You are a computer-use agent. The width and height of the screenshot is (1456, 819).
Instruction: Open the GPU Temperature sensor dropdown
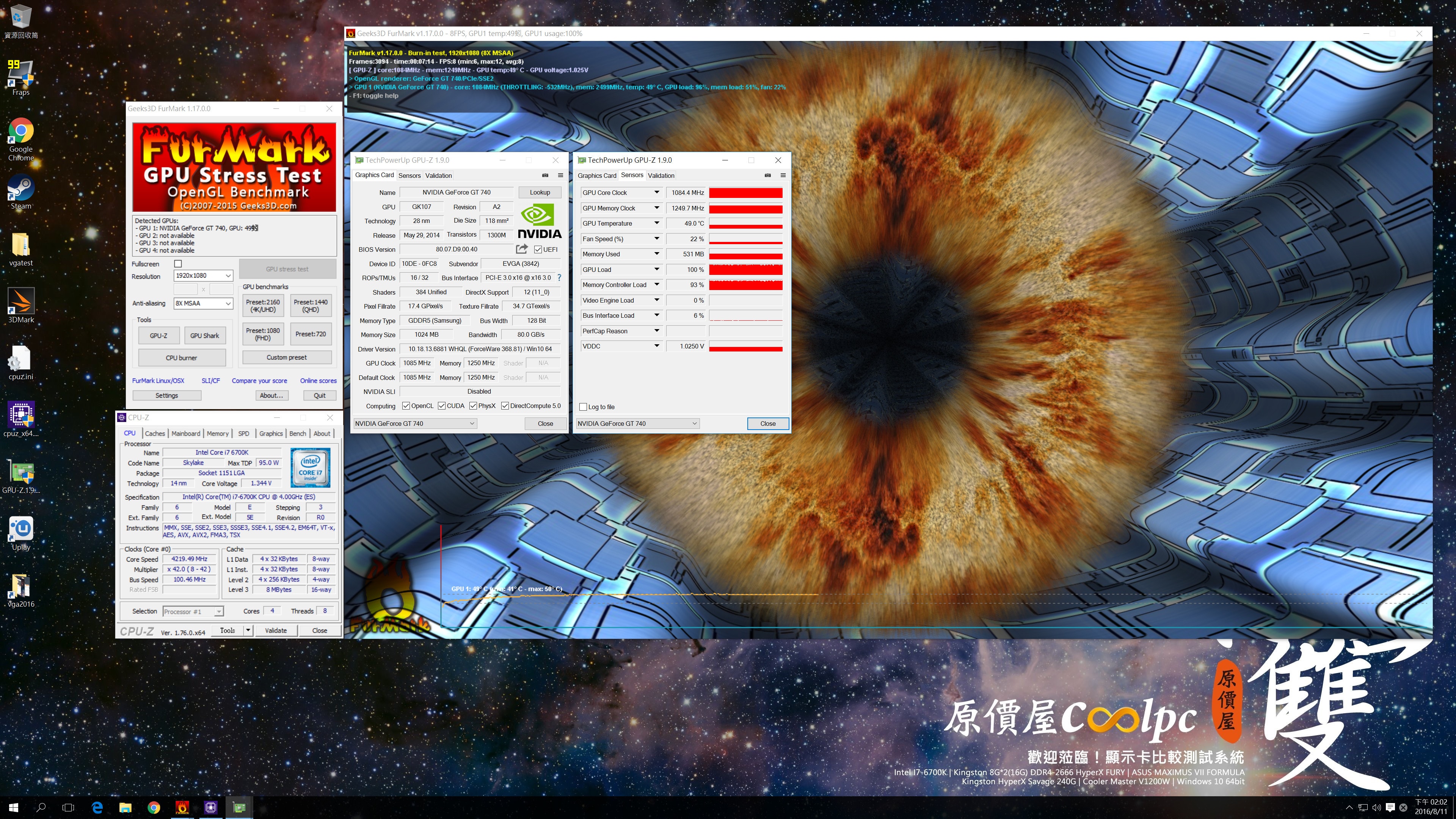(657, 223)
